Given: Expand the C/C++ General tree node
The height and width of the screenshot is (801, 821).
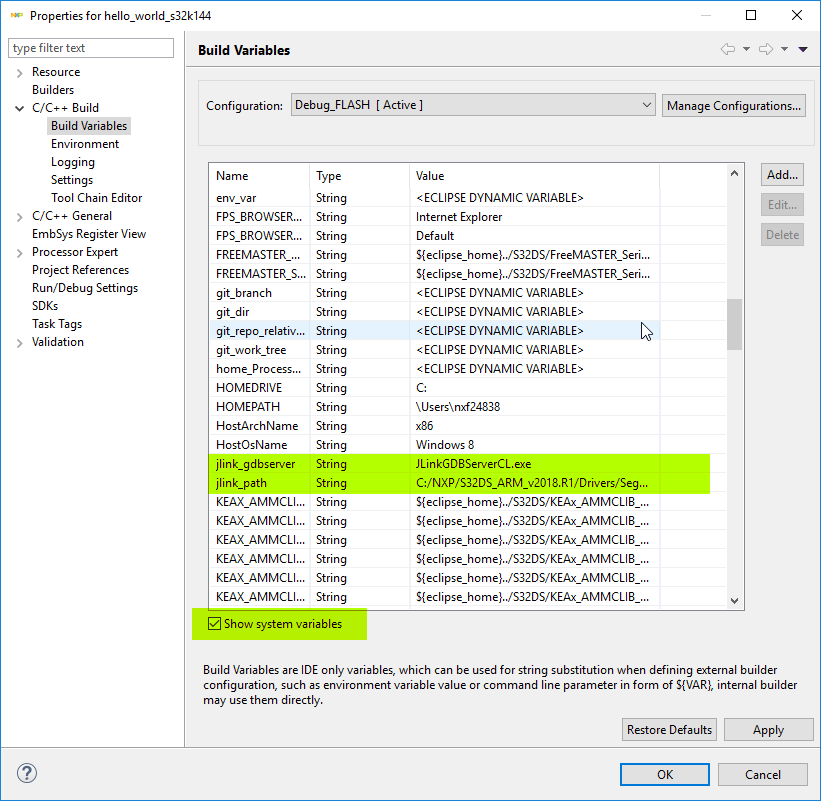Looking at the screenshot, I should click(19, 217).
